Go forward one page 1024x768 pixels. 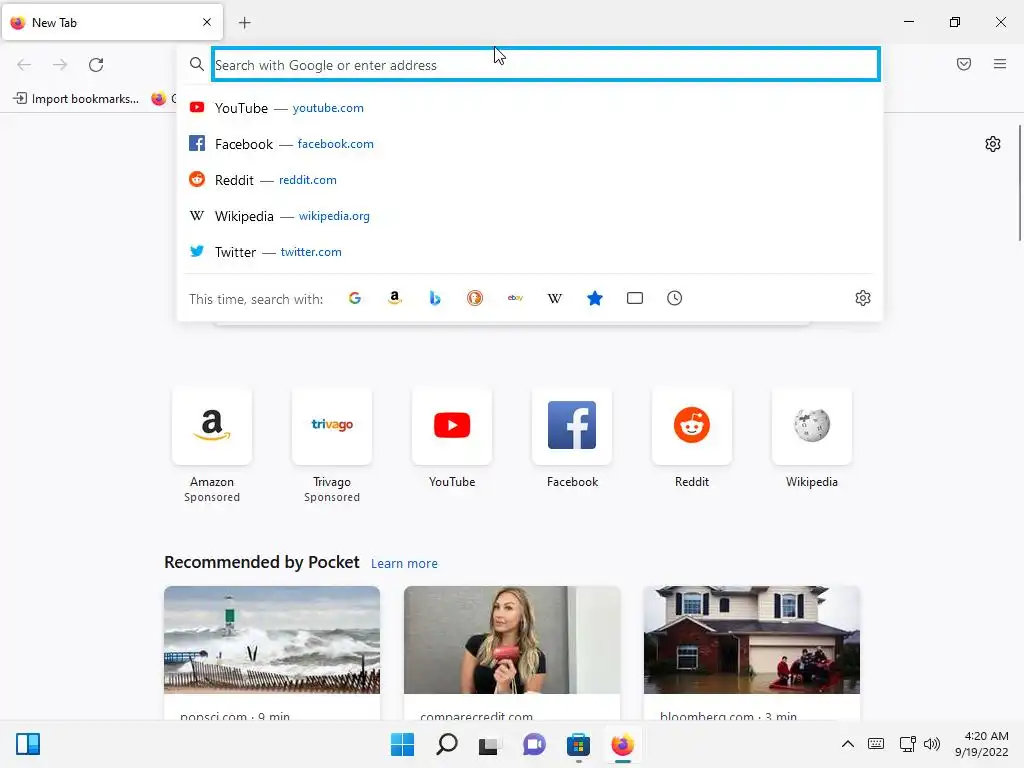point(60,65)
